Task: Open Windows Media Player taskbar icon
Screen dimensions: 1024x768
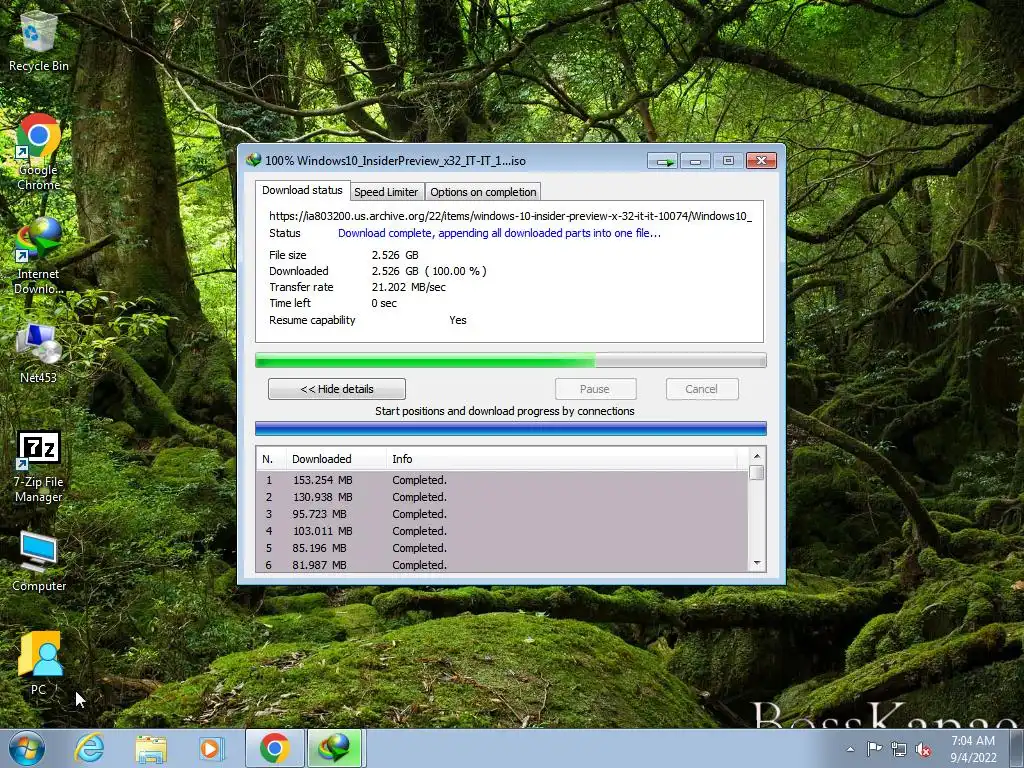Action: pos(211,748)
